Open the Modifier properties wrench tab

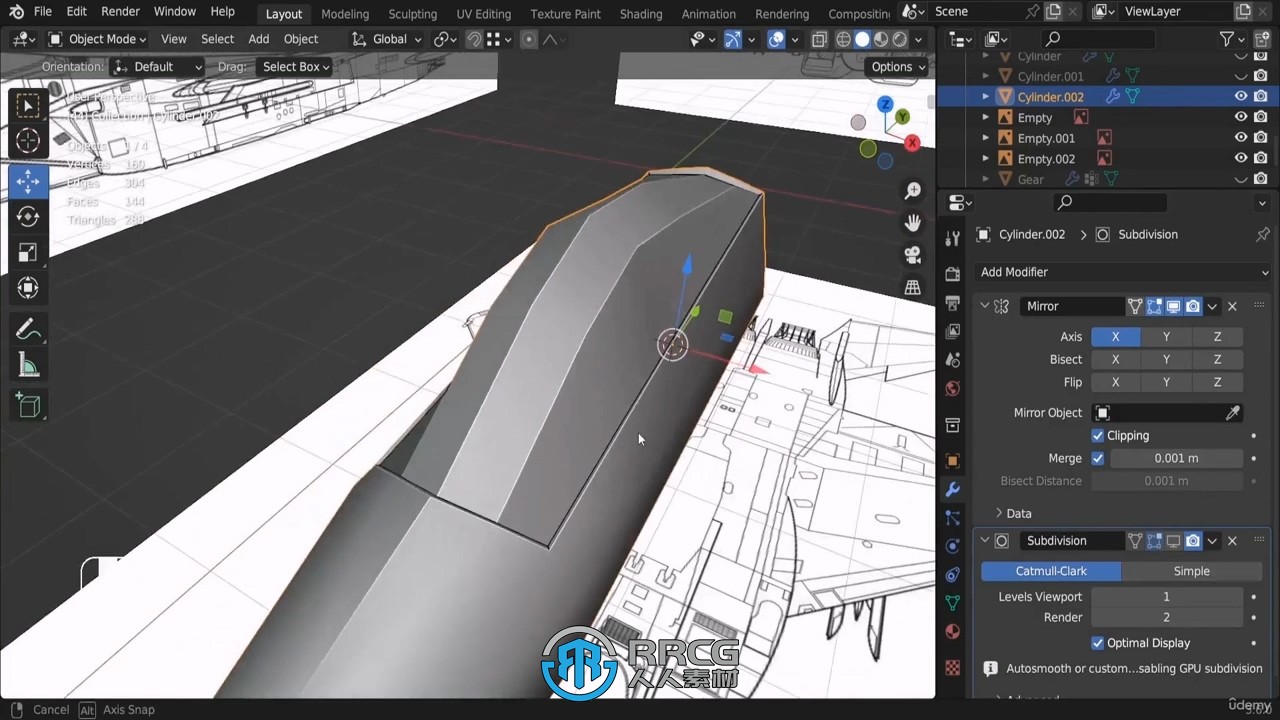(x=952, y=489)
